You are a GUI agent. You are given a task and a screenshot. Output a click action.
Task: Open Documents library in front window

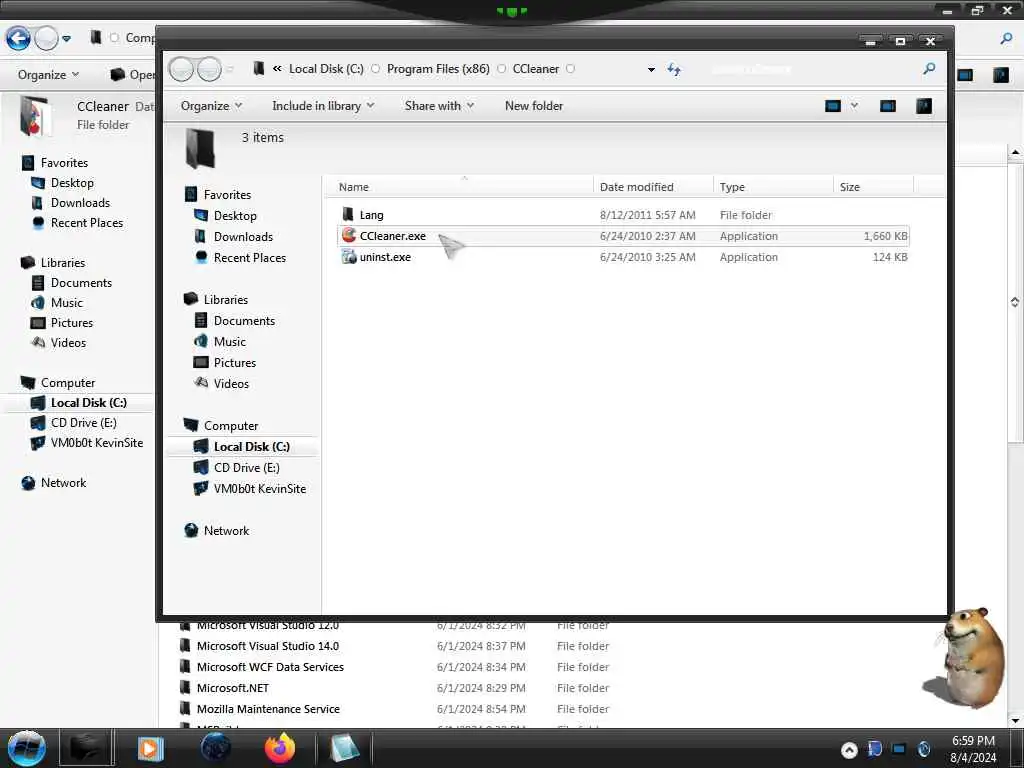point(244,321)
